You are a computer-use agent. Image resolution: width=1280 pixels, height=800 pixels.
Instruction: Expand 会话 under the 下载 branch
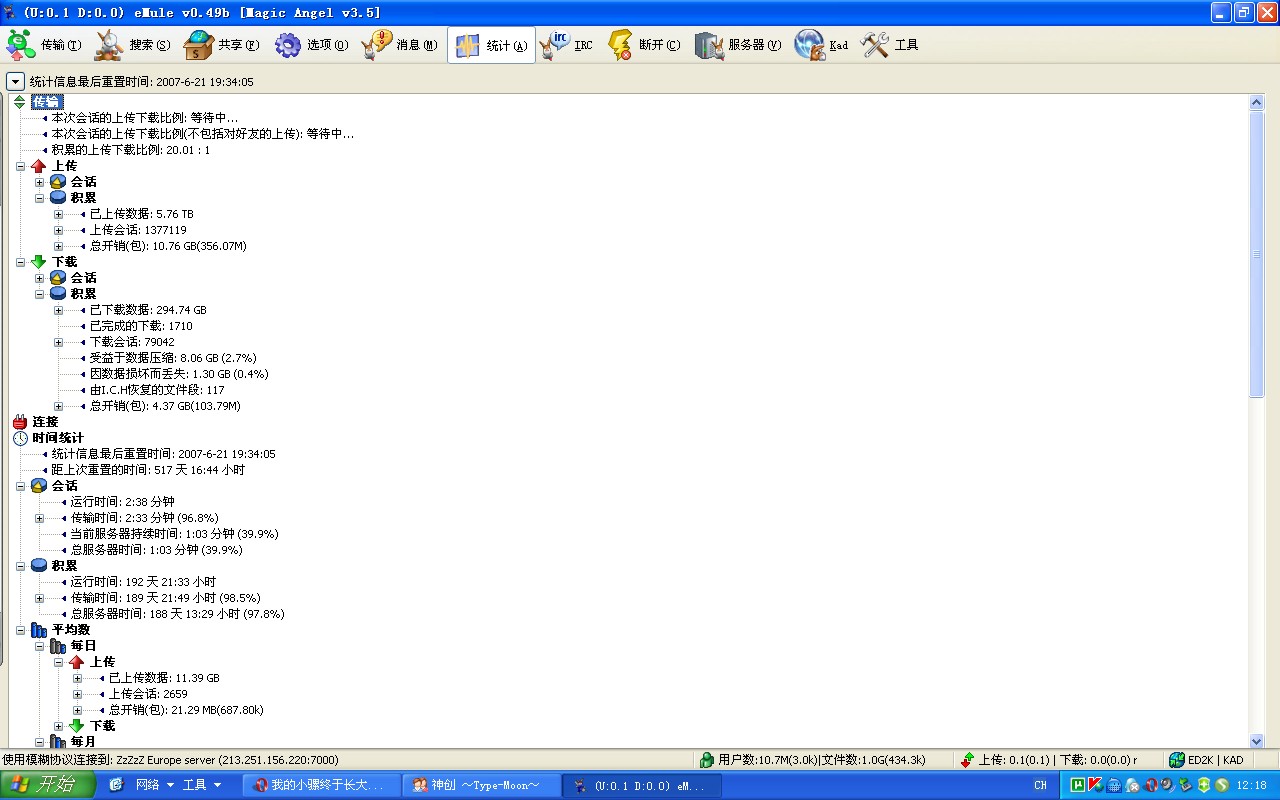(x=39, y=278)
